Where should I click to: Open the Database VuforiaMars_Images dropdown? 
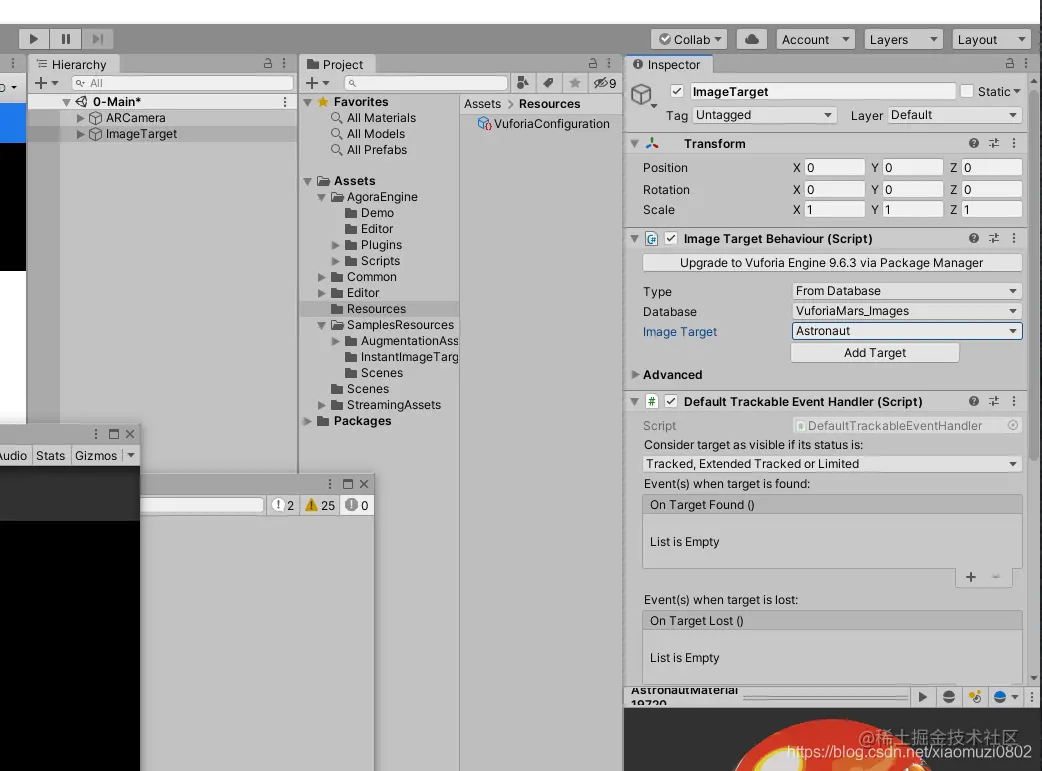tap(906, 310)
